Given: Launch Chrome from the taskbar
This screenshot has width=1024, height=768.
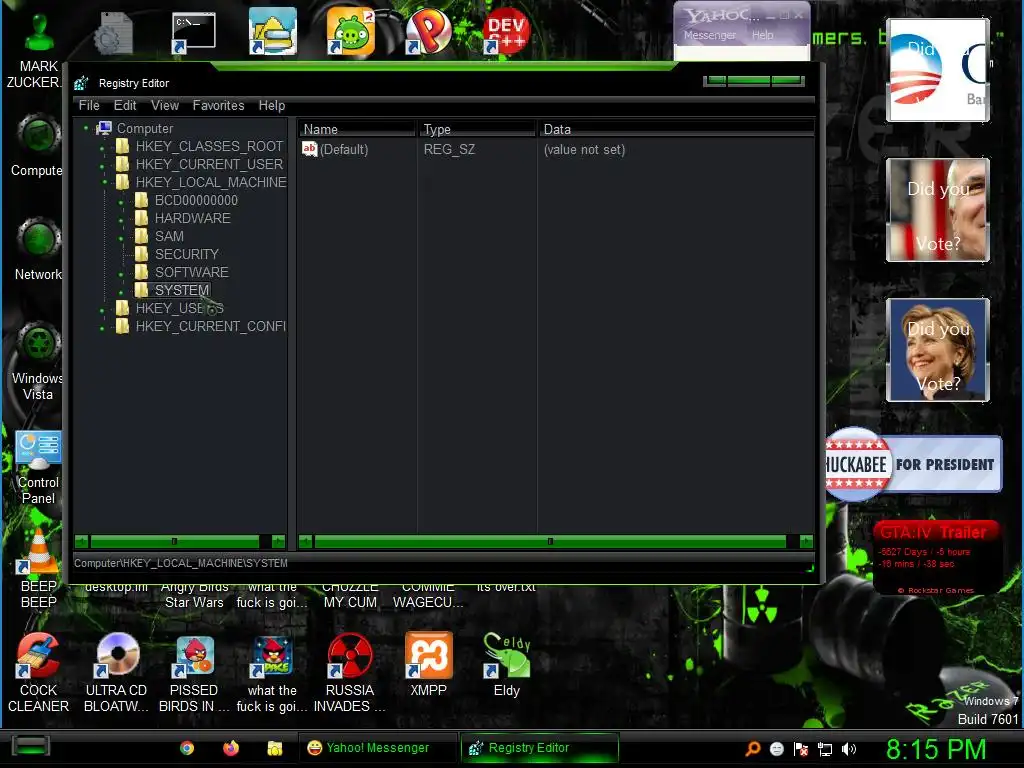Looking at the screenshot, I should tap(187, 748).
